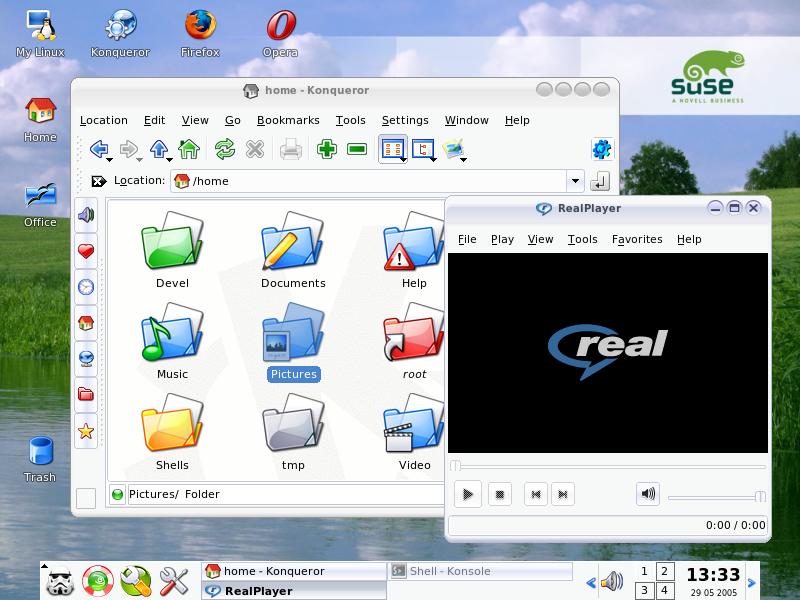Select the root folder link
The image size is (800, 600).
[x=413, y=341]
